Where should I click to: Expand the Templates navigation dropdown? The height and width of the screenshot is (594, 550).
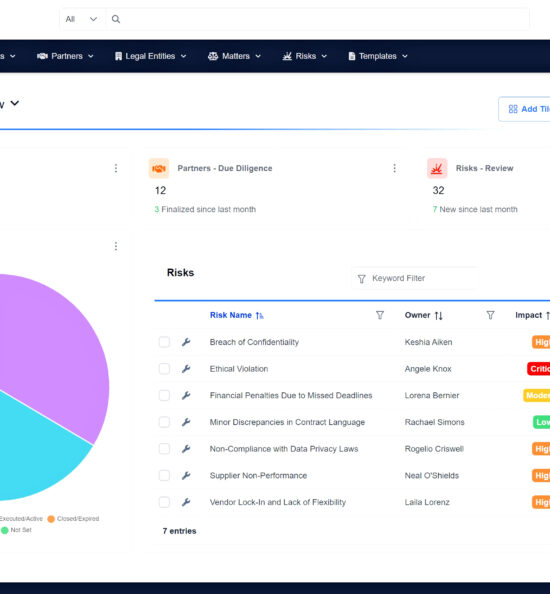click(x=378, y=56)
